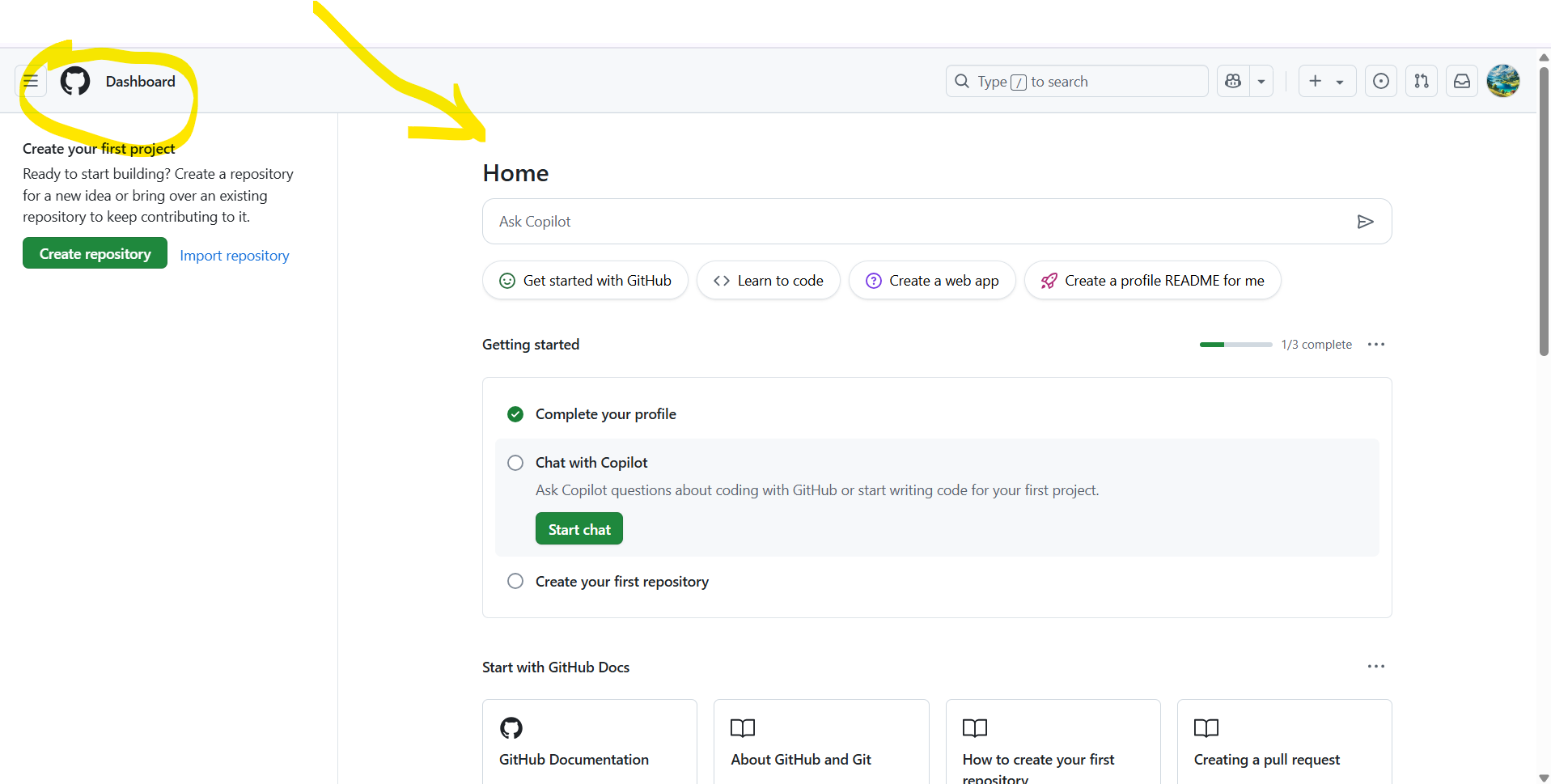This screenshot has height=784, width=1551.
Task: Click the rocket icon on README suggestion
Action: pyautogui.click(x=1049, y=281)
